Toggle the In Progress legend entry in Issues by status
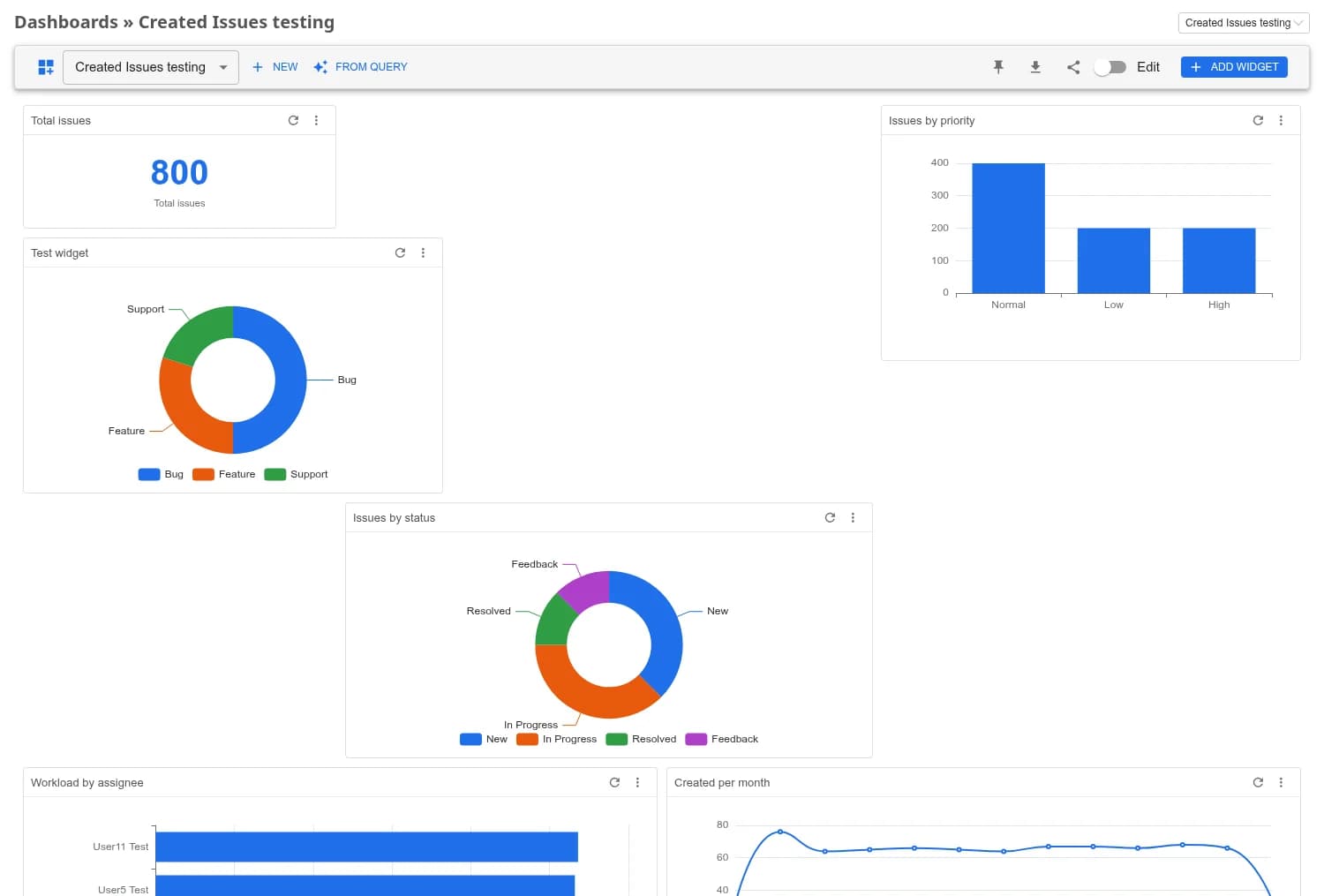Screen dimensions: 1324x896 tap(557, 739)
